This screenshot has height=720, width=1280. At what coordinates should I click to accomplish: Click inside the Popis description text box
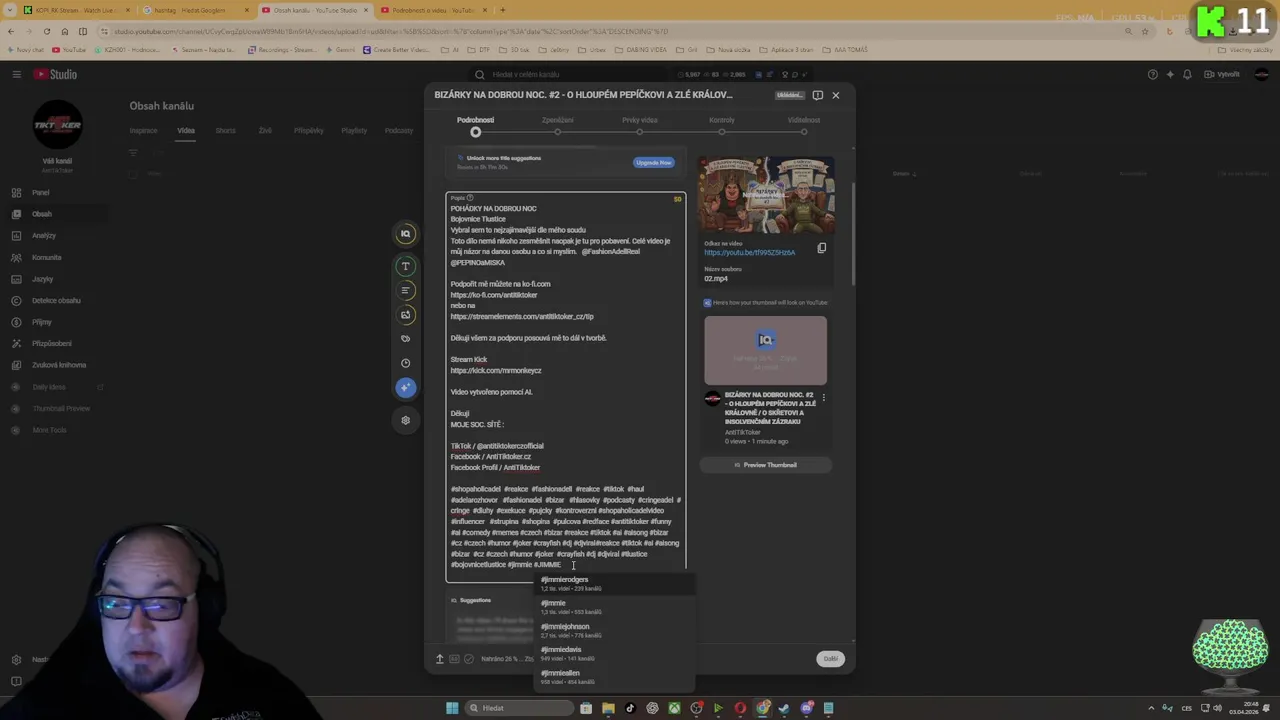click(566, 386)
